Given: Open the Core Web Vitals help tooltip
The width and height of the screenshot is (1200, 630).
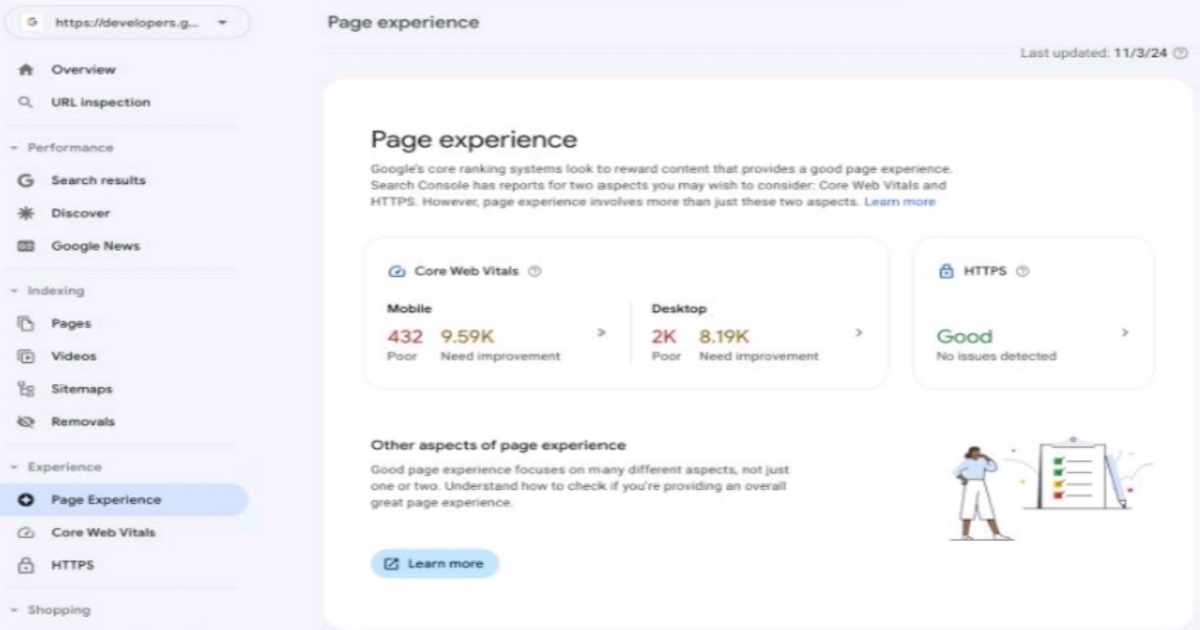Looking at the screenshot, I should (x=533, y=270).
